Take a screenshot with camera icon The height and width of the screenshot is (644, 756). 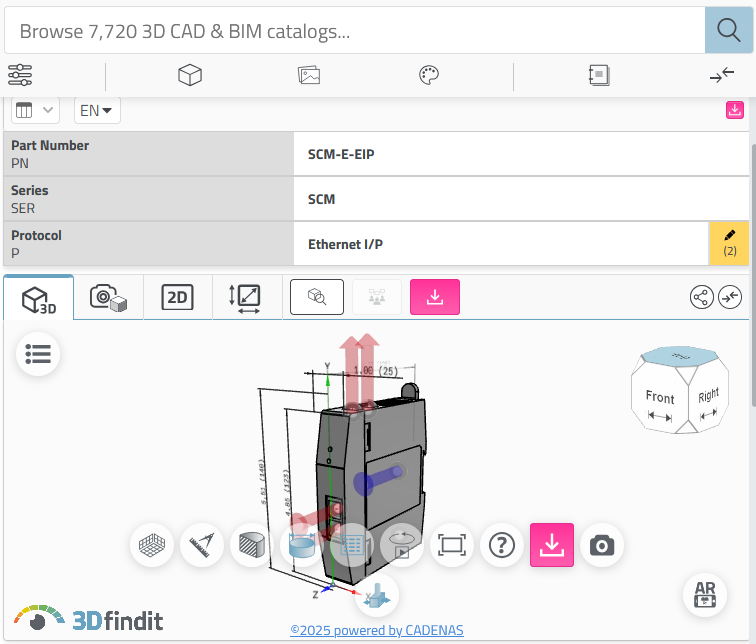tap(602, 545)
